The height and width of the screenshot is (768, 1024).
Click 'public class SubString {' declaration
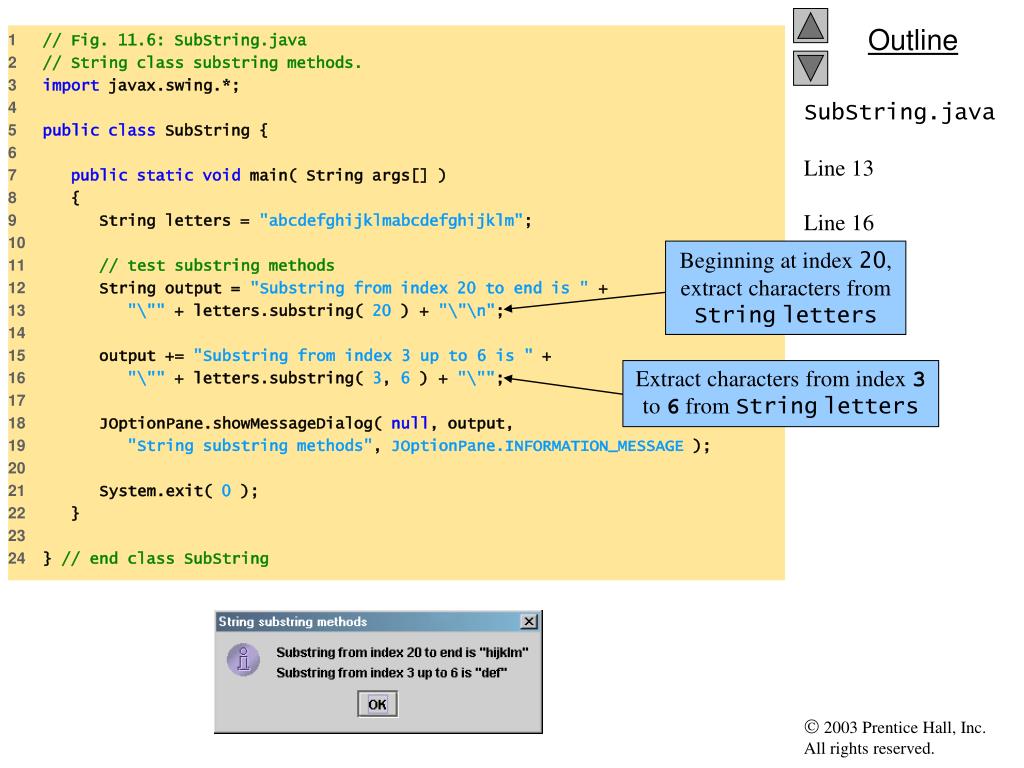pyautogui.click(x=155, y=131)
